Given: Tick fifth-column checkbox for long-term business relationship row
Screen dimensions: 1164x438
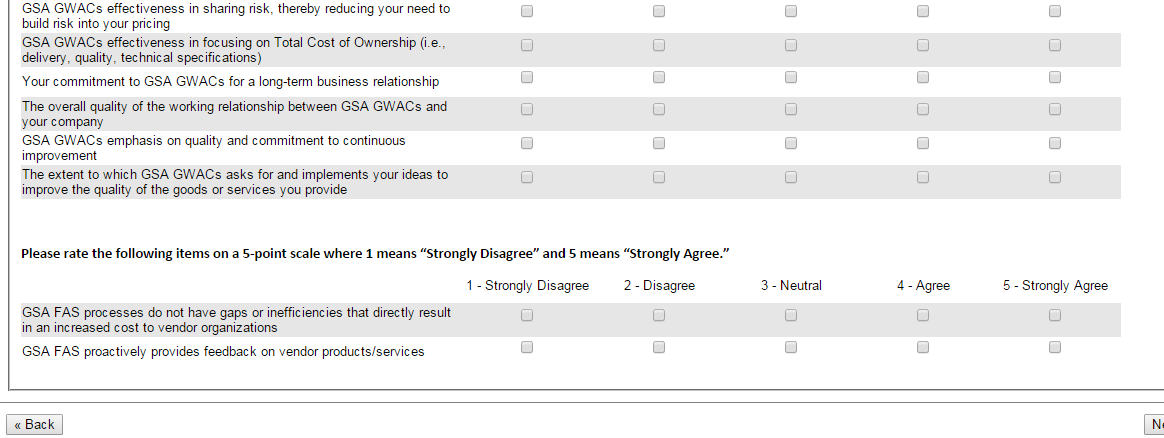Looking at the screenshot, I should pyautogui.click(x=1055, y=77).
